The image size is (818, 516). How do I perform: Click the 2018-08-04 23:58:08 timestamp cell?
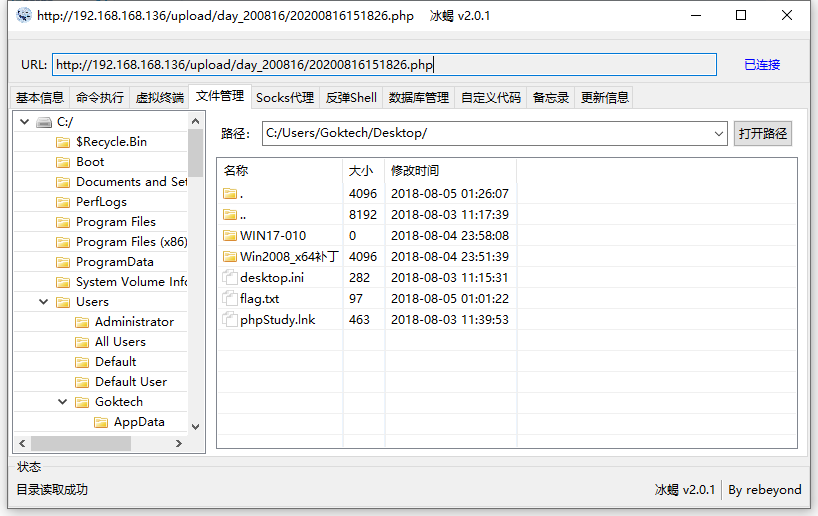tap(450, 236)
